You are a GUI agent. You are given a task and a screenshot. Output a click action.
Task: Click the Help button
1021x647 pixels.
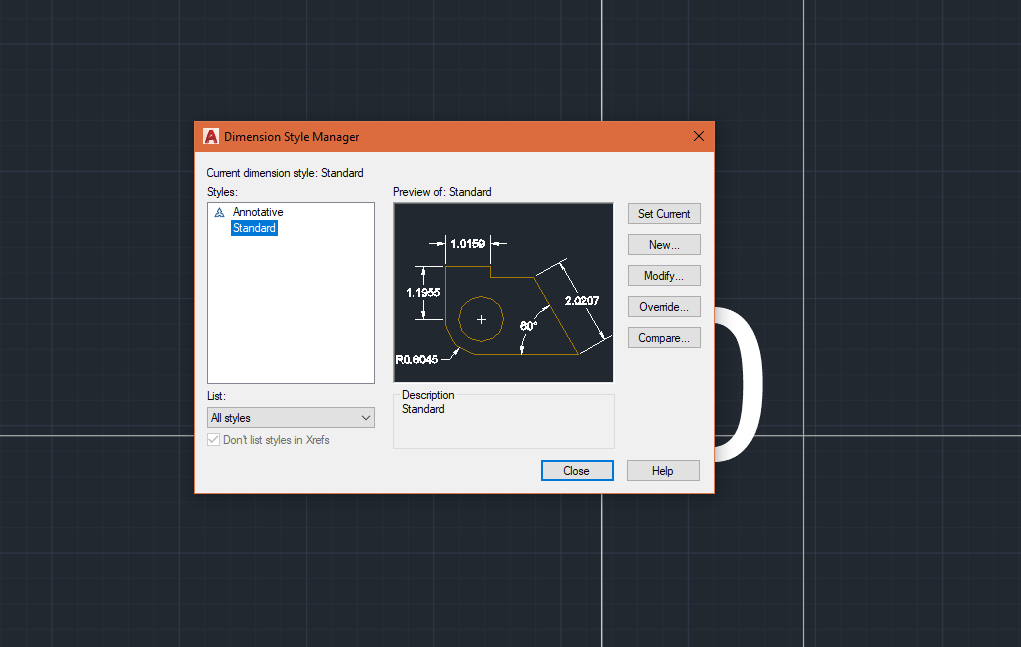pyautogui.click(x=662, y=470)
